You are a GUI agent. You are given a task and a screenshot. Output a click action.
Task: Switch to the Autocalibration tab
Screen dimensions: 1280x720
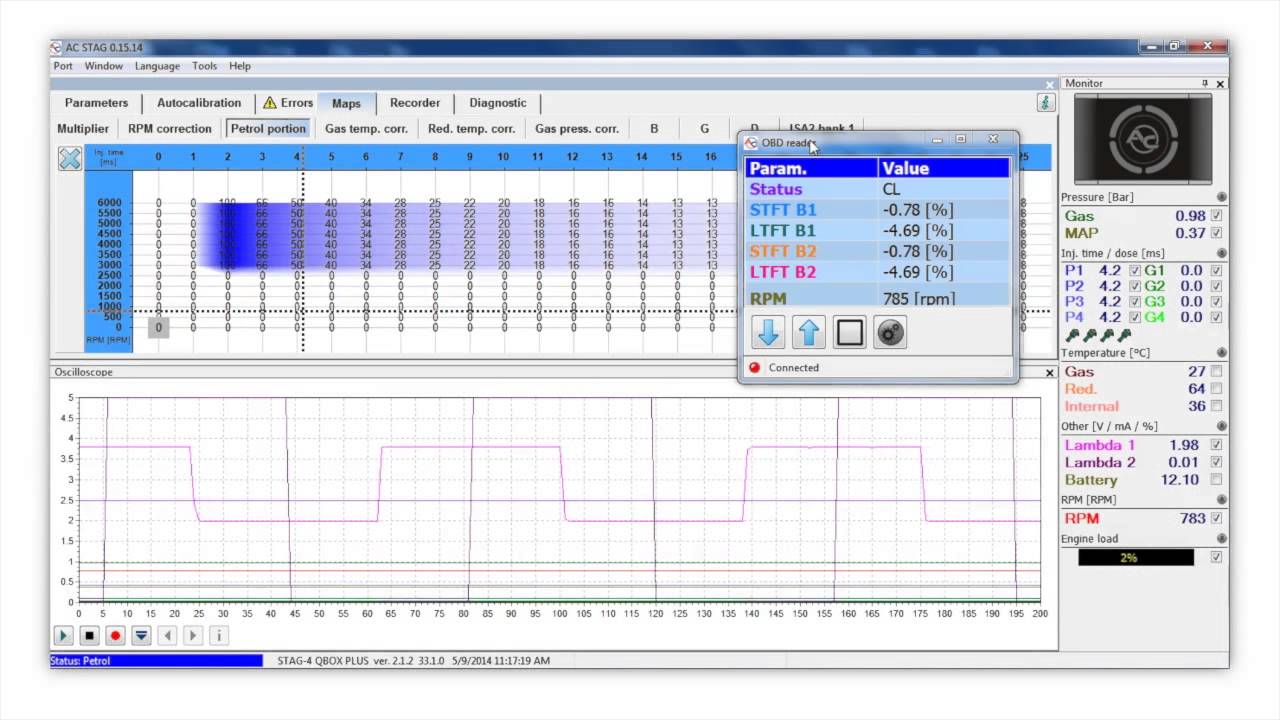(x=199, y=103)
